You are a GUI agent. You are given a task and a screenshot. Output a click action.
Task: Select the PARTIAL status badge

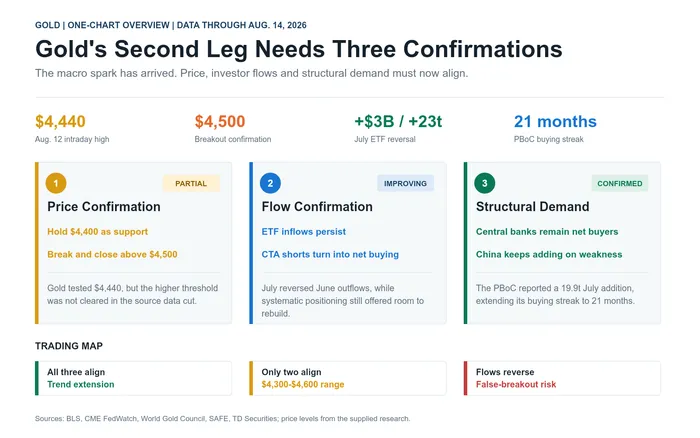pyautogui.click(x=191, y=184)
